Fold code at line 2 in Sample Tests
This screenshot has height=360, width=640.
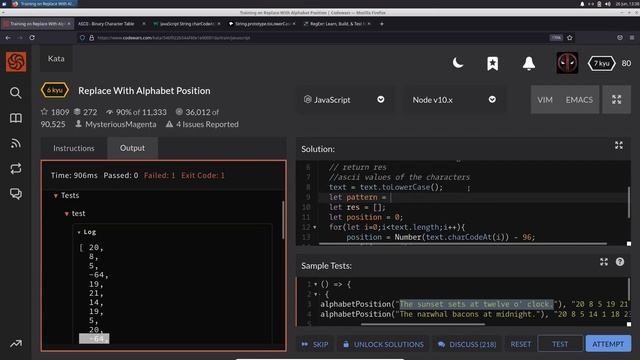pyautogui.click(x=316, y=294)
